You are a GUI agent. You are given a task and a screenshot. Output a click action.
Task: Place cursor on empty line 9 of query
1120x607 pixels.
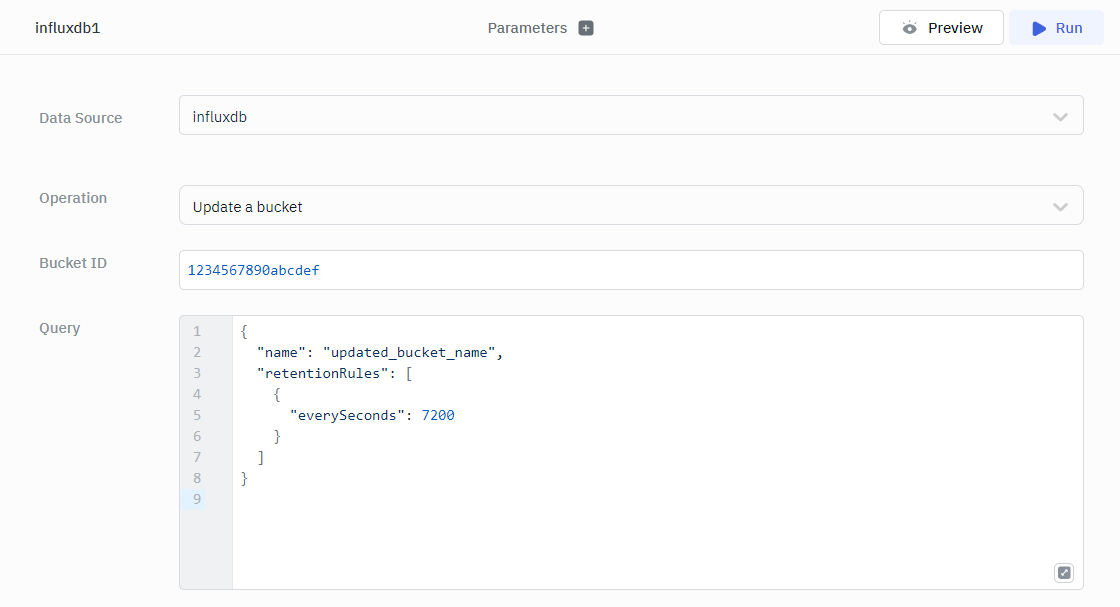pos(600,499)
